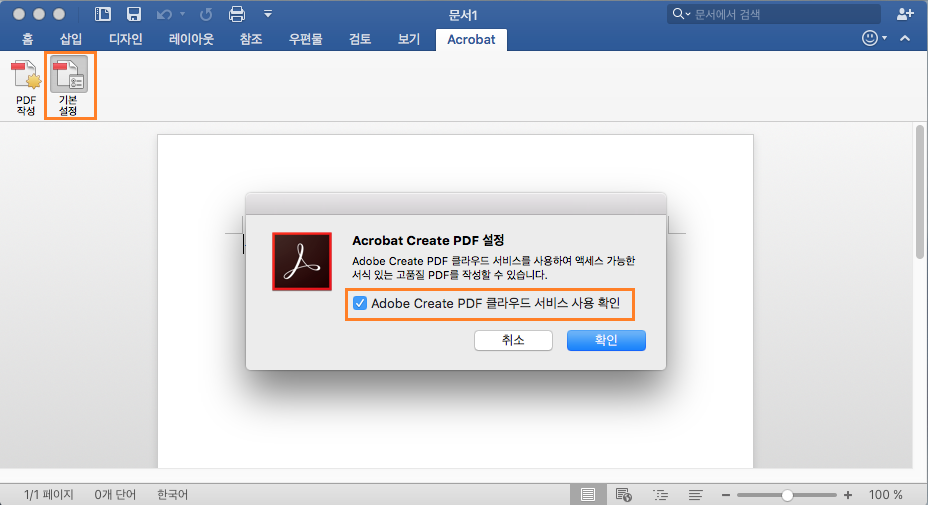Go to the 보기 tab

pos(408,40)
